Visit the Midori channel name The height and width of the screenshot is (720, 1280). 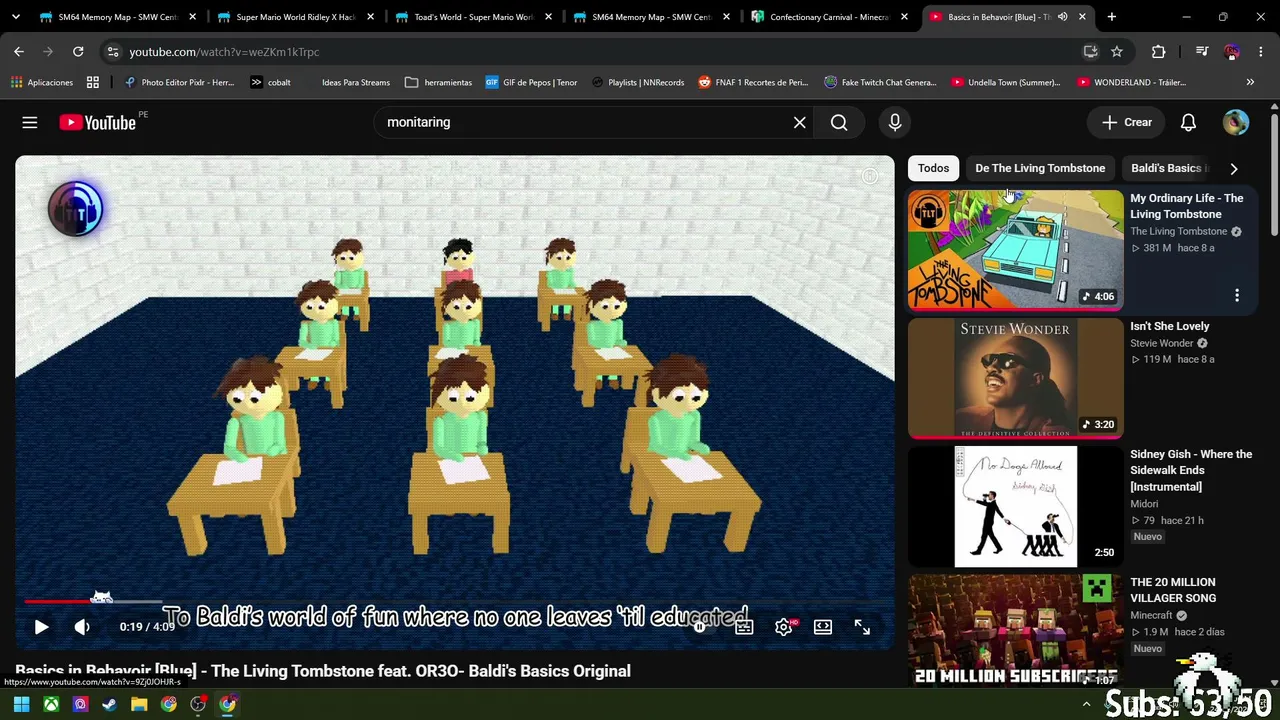click(x=1144, y=504)
